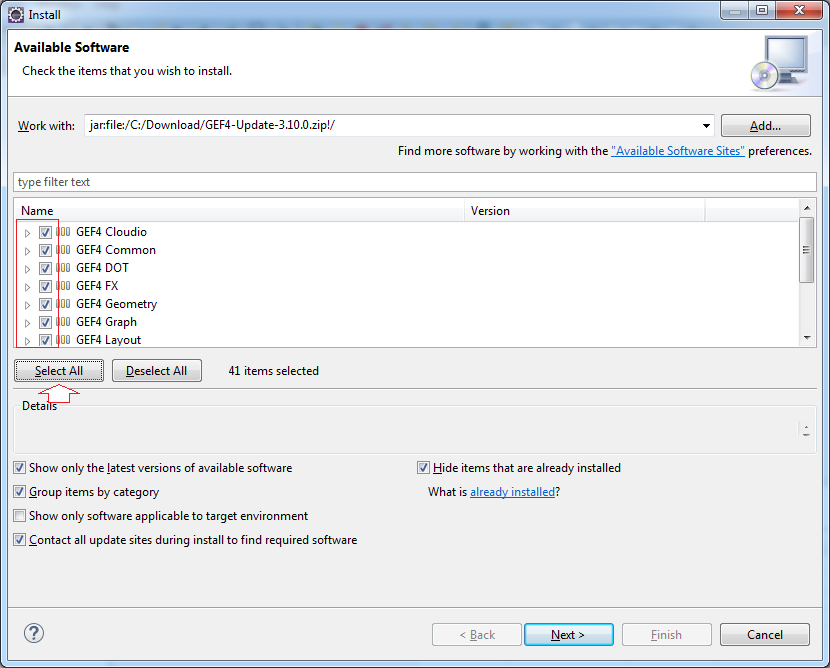
Task: Uncheck the GEF4 DOT checkbox
Action: click(45, 268)
